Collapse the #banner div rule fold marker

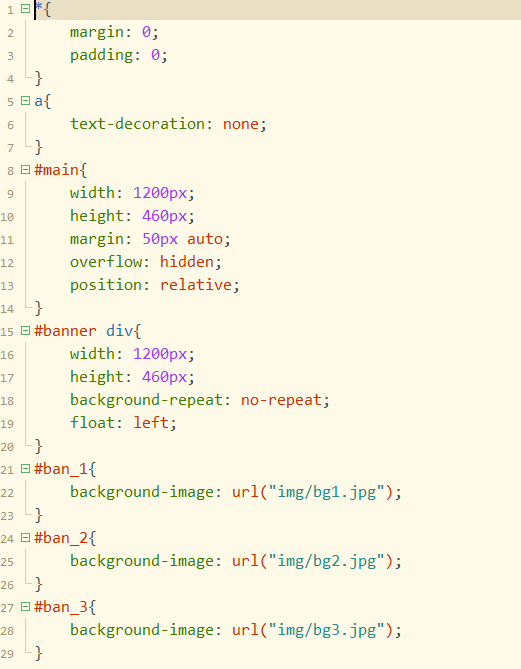point(26,331)
